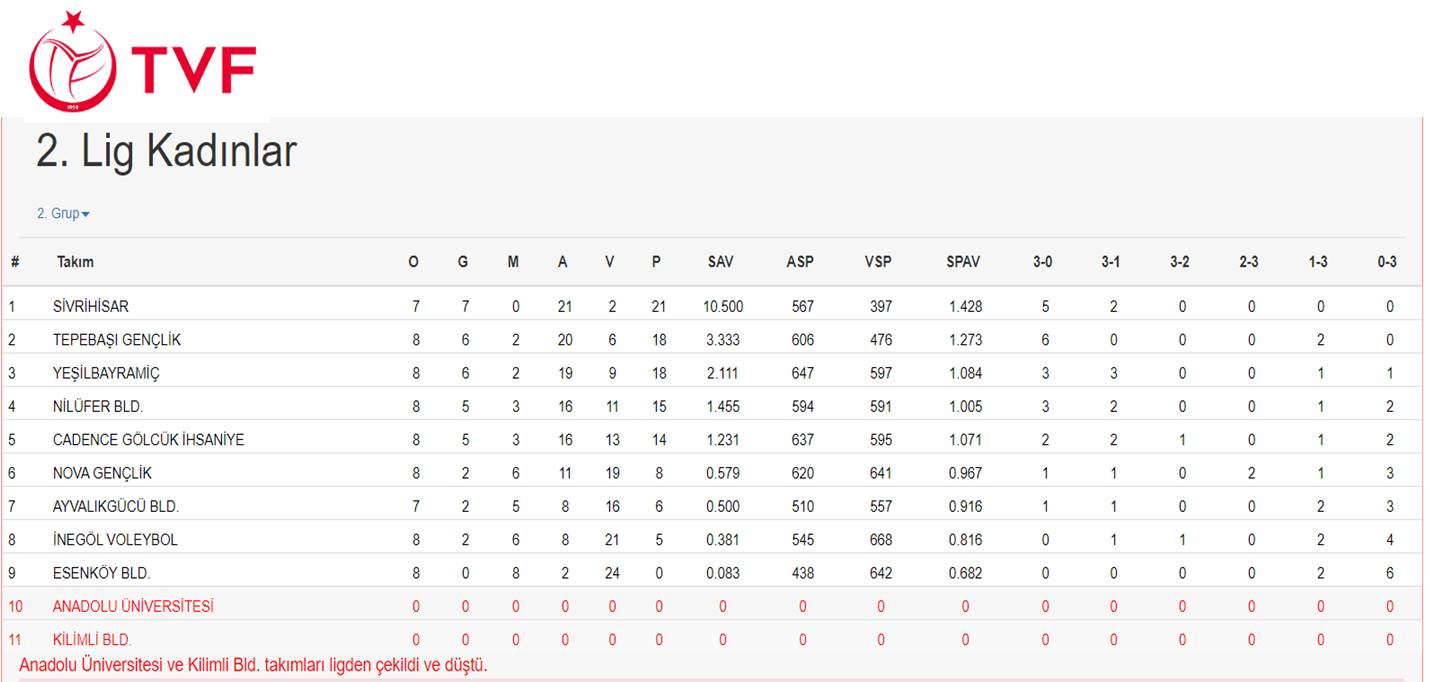
Task: Open the 2. Grup dropdown
Action: point(63,214)
